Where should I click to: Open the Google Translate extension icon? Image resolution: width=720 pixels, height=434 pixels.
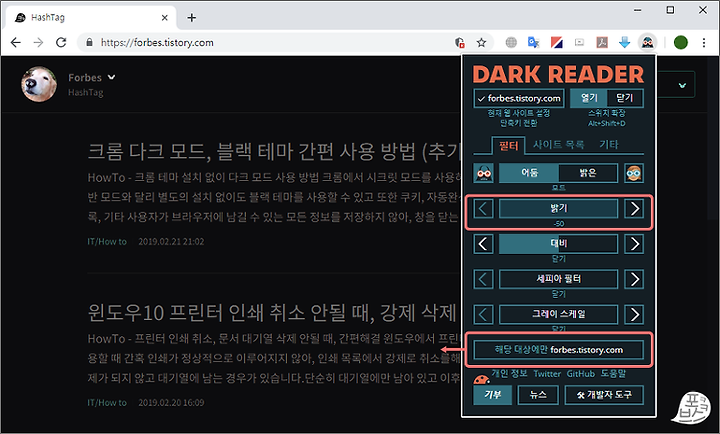pos(533,43)
